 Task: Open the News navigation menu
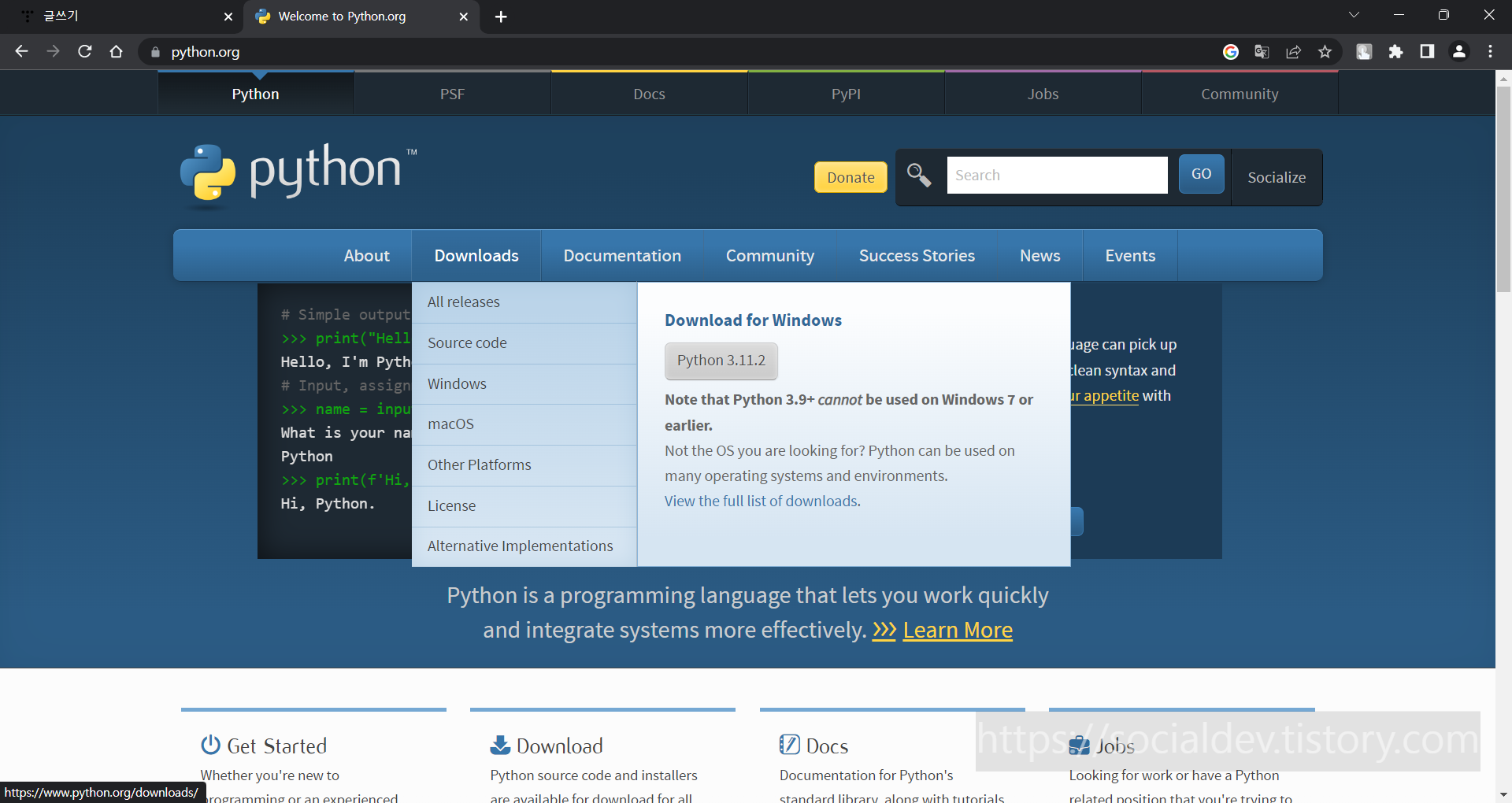(x=1039, y=255)
